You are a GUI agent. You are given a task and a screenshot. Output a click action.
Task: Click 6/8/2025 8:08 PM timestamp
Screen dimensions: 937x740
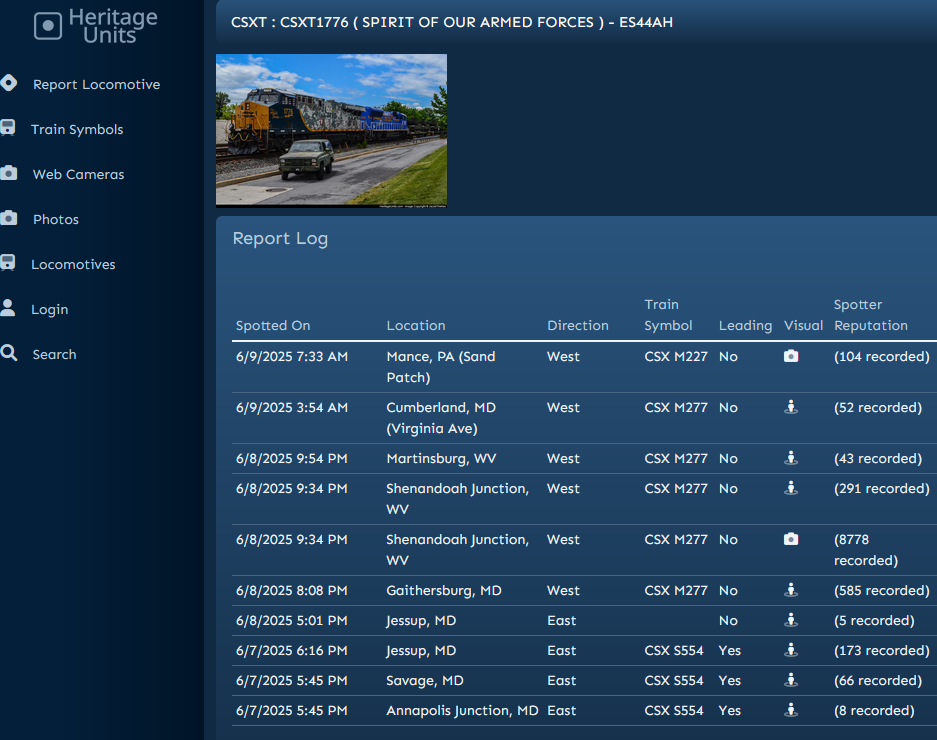pos(292,591)
